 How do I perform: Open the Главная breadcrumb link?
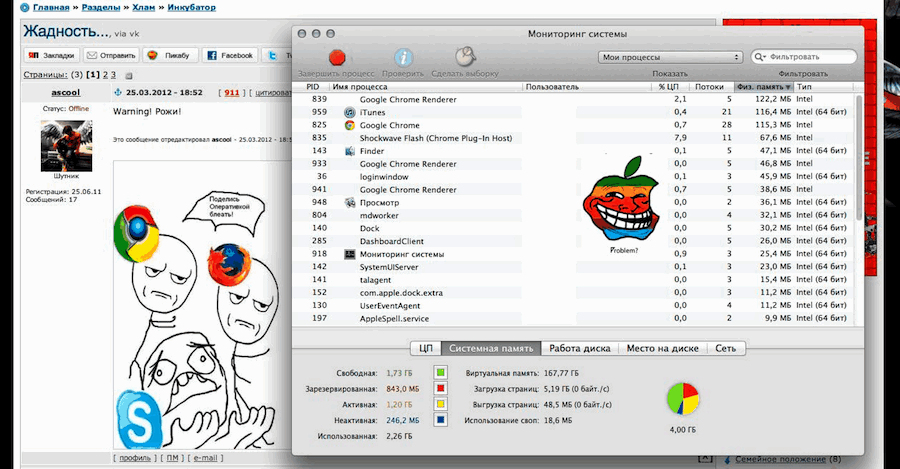pos(51,7)
